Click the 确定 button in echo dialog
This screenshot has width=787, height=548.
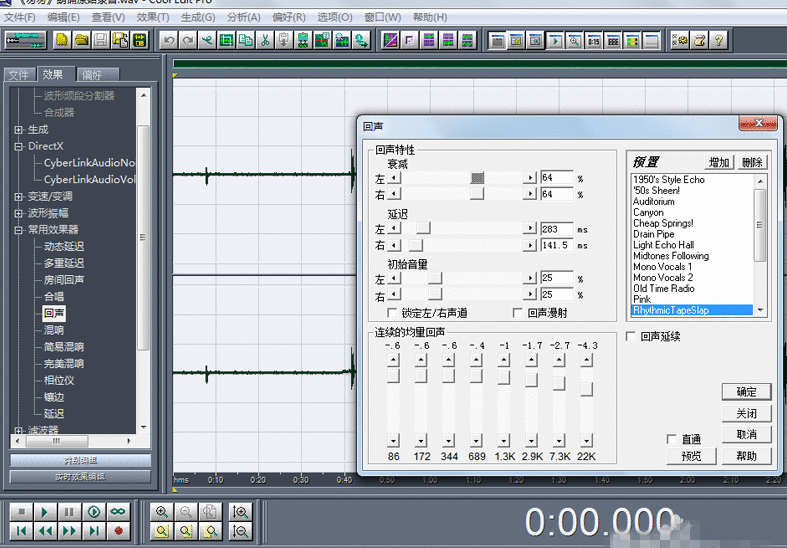click(x=746, y=391)
